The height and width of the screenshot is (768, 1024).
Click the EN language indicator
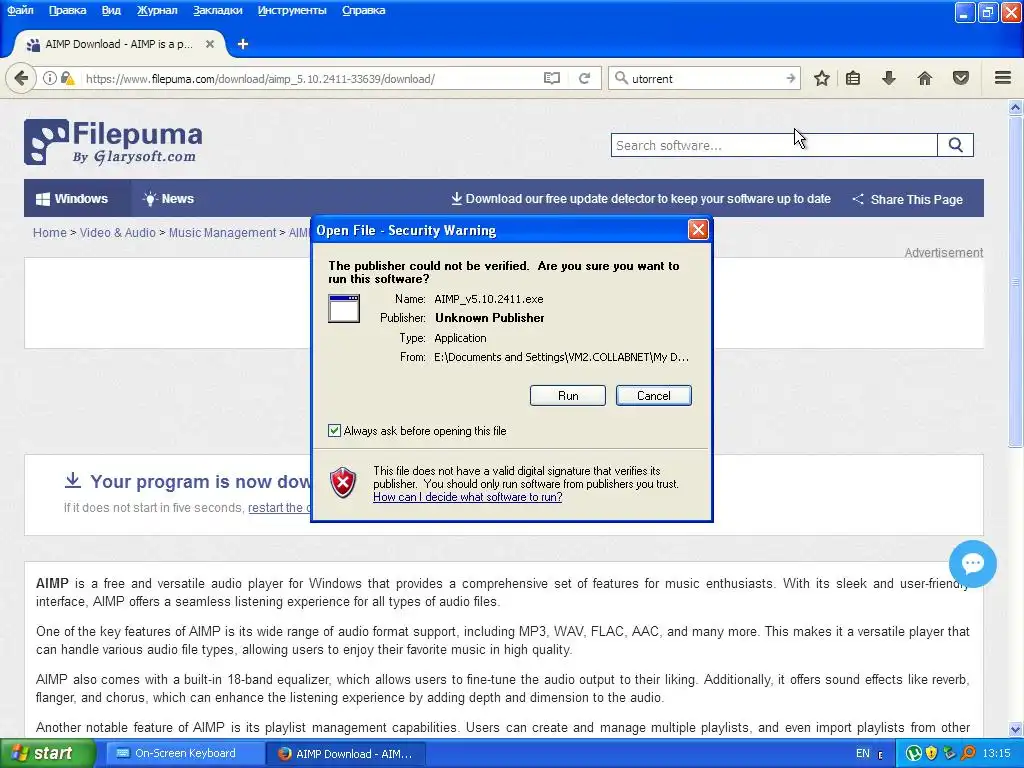(863, 754)
